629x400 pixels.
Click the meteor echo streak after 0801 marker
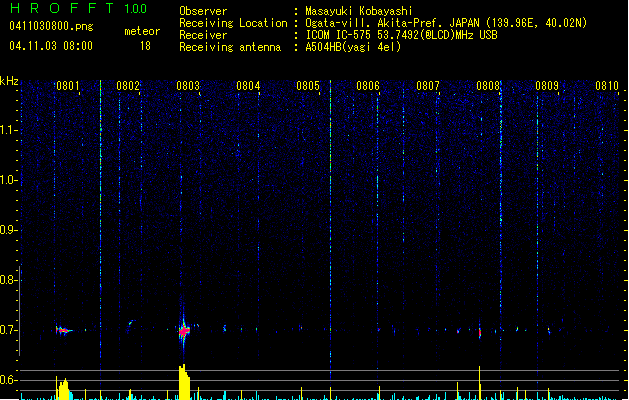pos(64,330)
